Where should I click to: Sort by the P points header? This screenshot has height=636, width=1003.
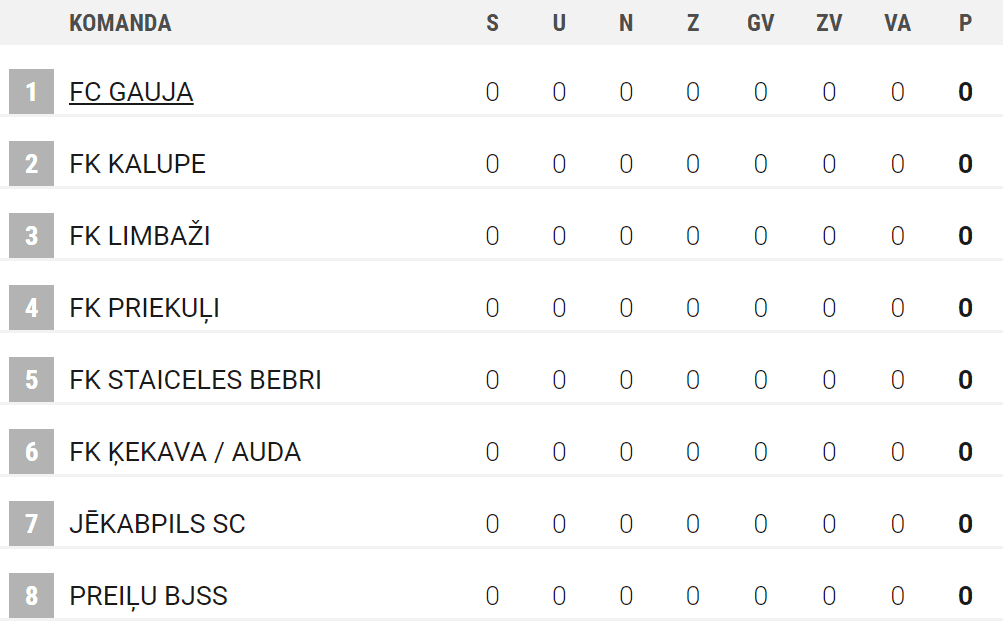click(965, 23)
